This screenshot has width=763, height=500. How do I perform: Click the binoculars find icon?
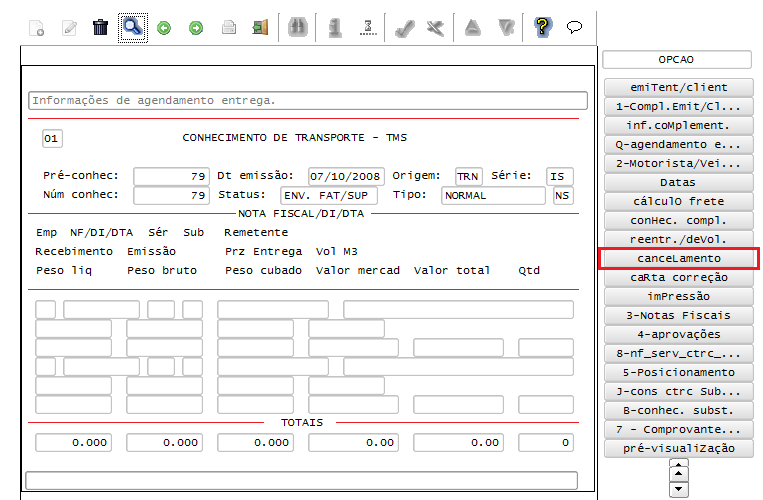click(297, 28)
